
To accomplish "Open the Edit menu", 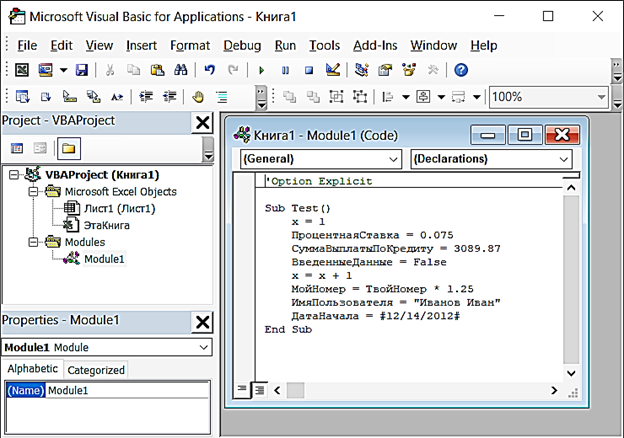I will [x=61, y=45].
